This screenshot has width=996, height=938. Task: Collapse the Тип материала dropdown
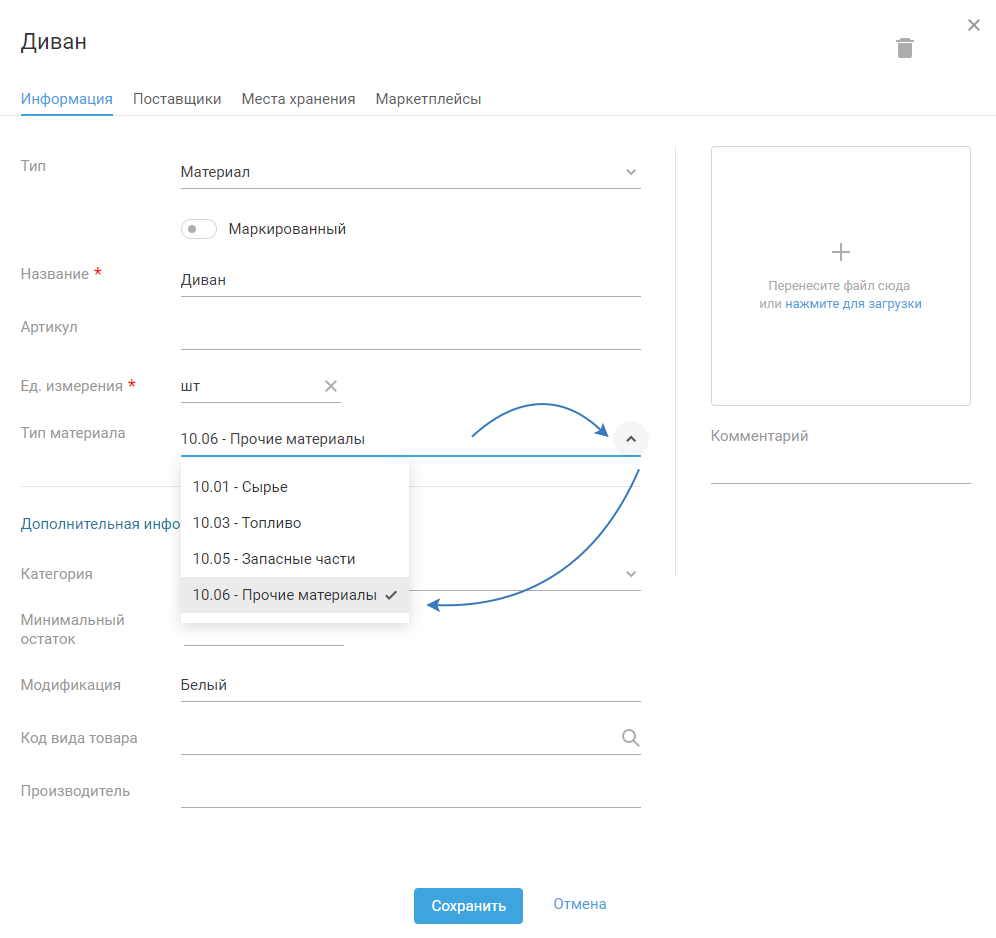[631, 438]
